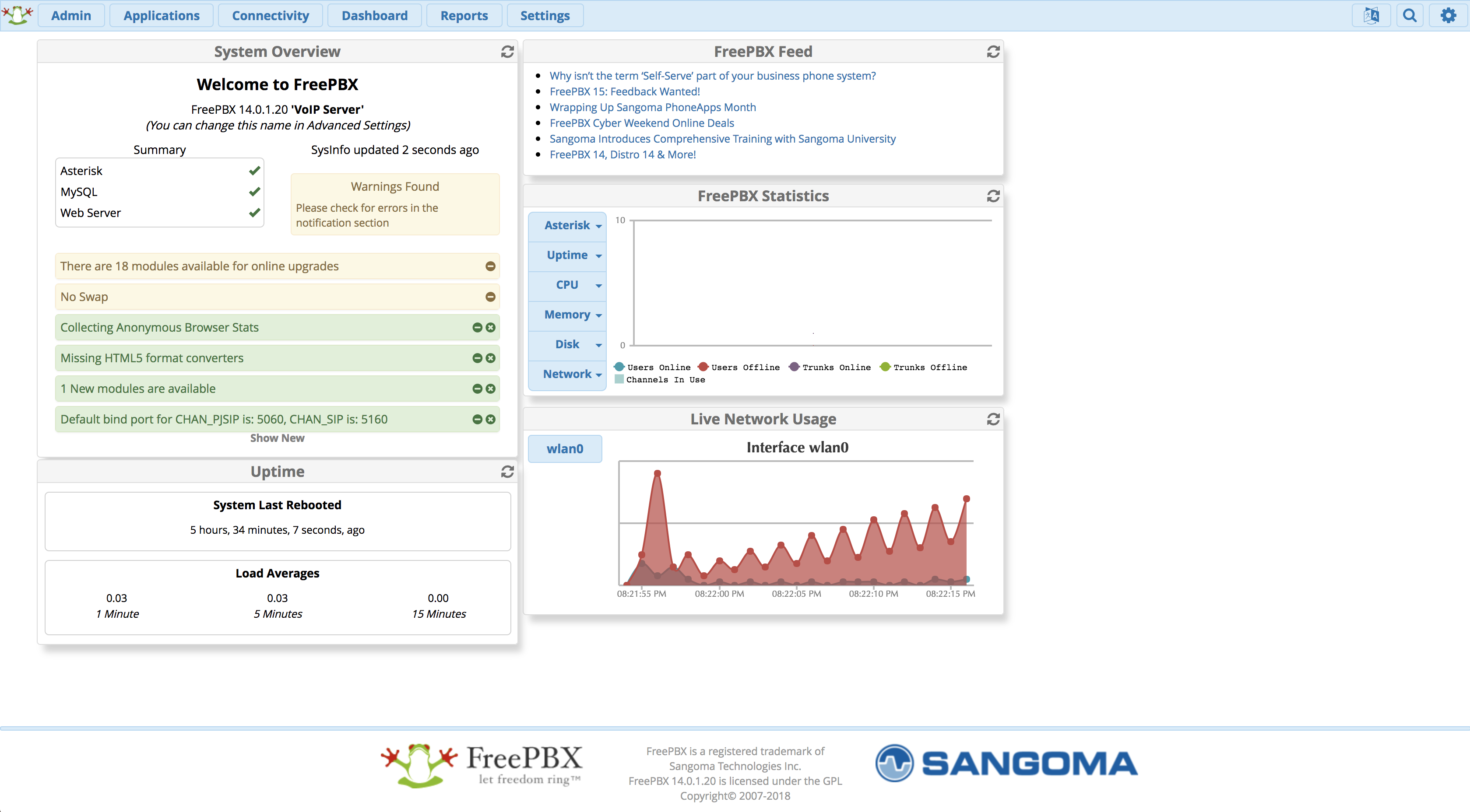Click the Sangoma footer logo
The image size is (1470, 812).
coord(1006,763)
